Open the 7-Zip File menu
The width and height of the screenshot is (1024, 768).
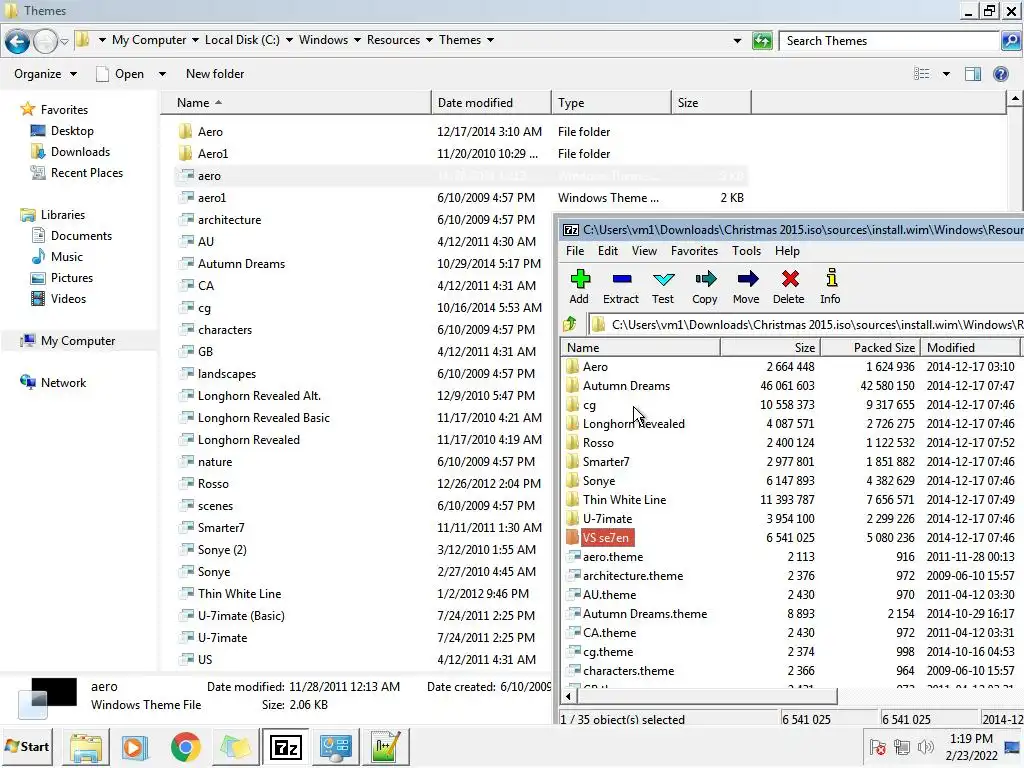coord(575,251)
